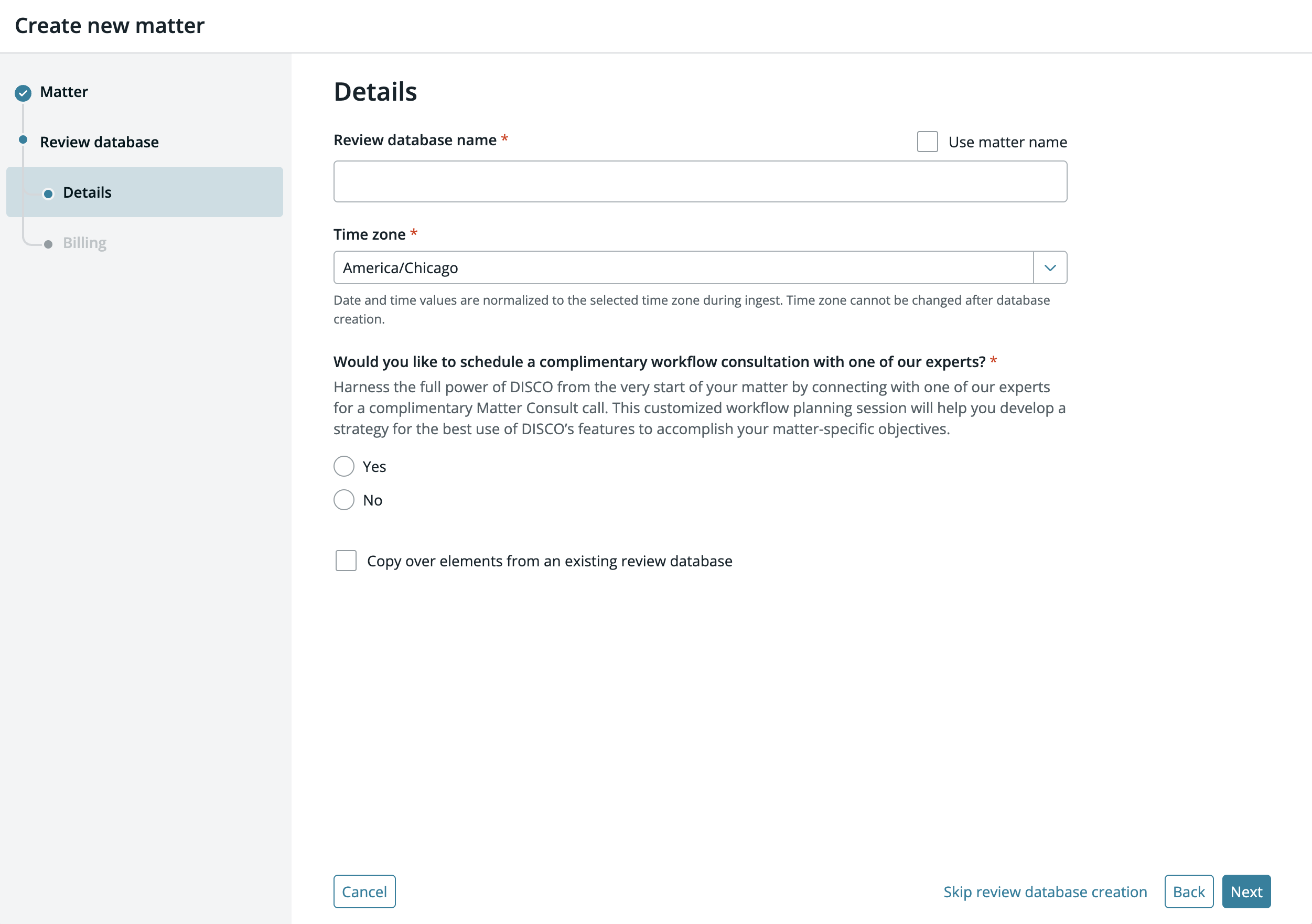1312x924 pixels.
Task: Click the Details page heading
Action: point(375,92)
